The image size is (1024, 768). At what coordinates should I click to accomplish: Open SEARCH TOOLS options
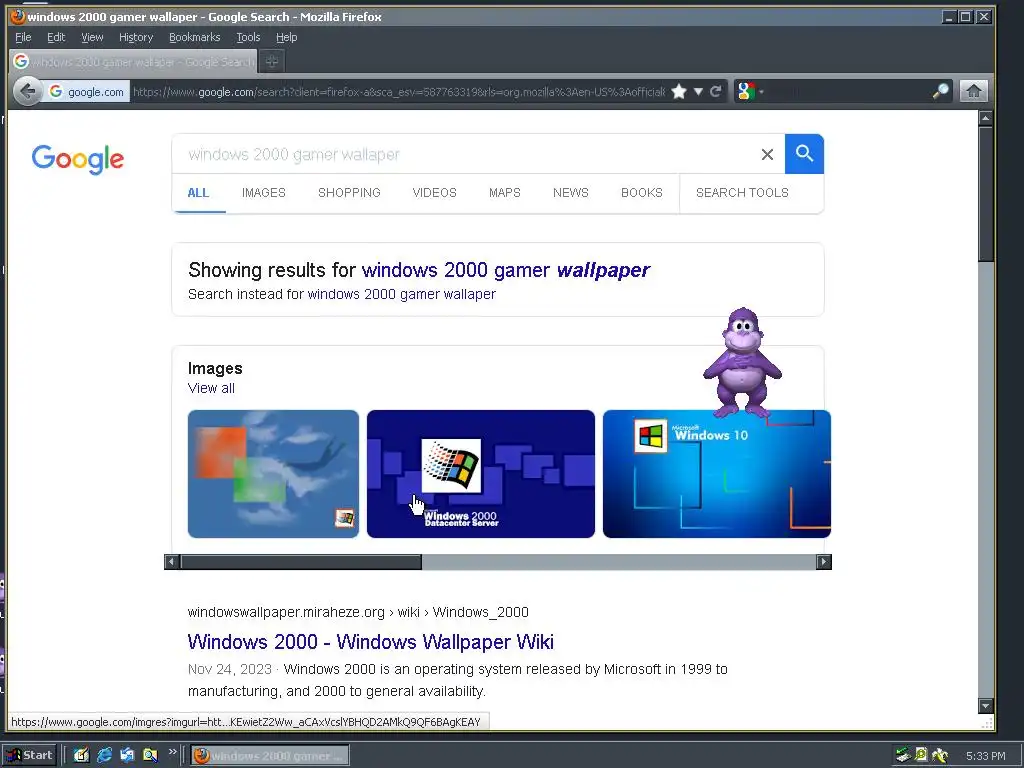[x=743, y=193]
